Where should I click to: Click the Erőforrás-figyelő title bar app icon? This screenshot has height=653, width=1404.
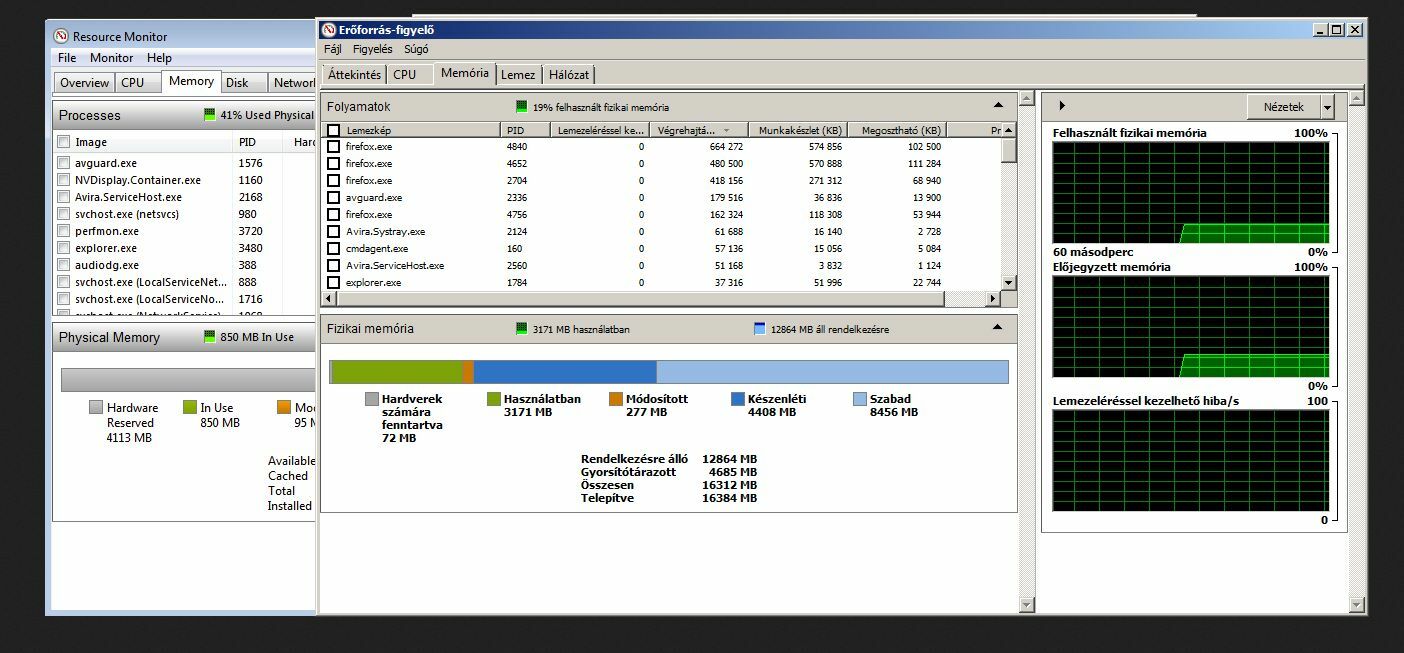point(329,30)
